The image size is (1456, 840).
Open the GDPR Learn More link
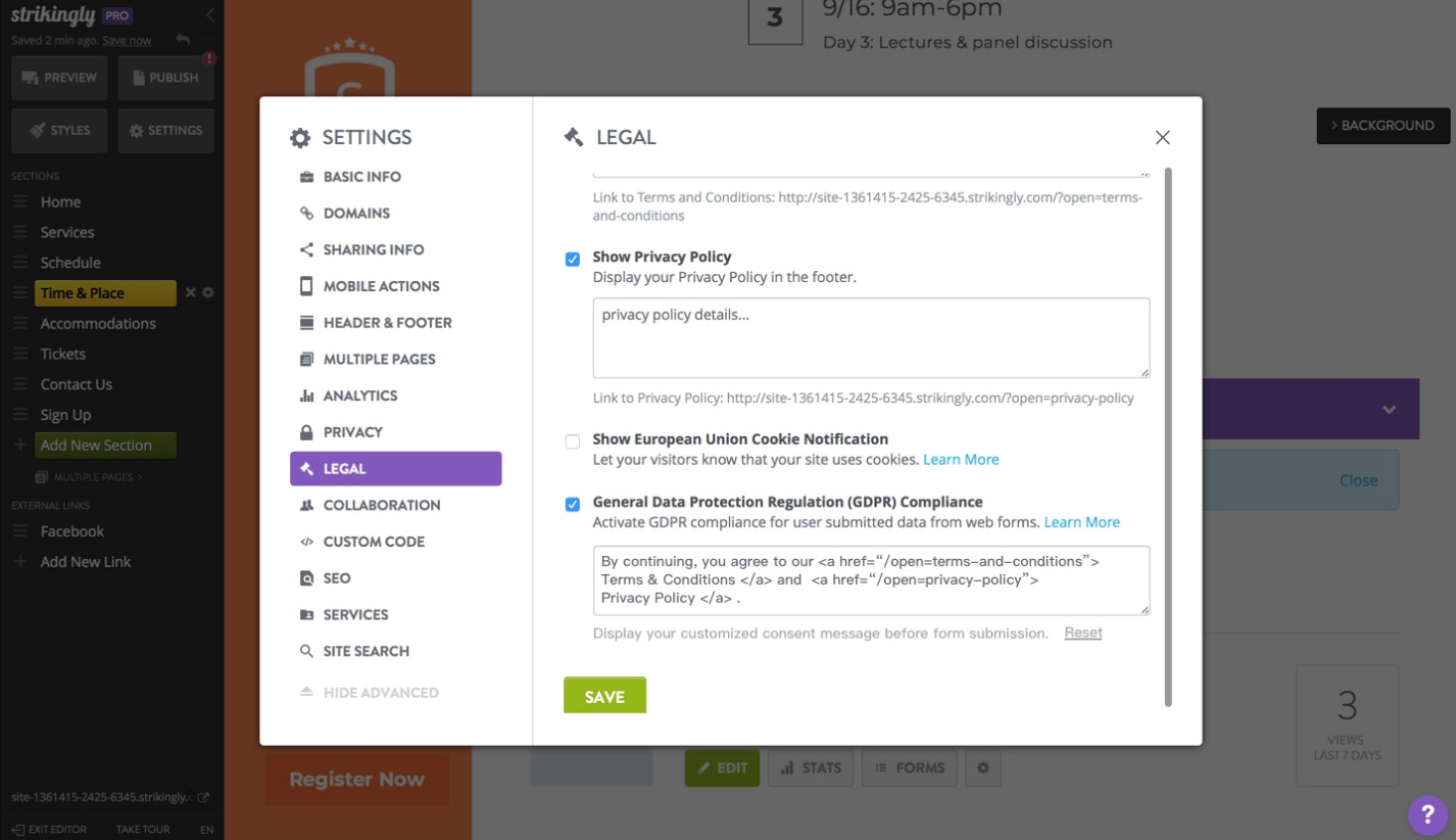pyautogui.click(x=1082, y=521)
